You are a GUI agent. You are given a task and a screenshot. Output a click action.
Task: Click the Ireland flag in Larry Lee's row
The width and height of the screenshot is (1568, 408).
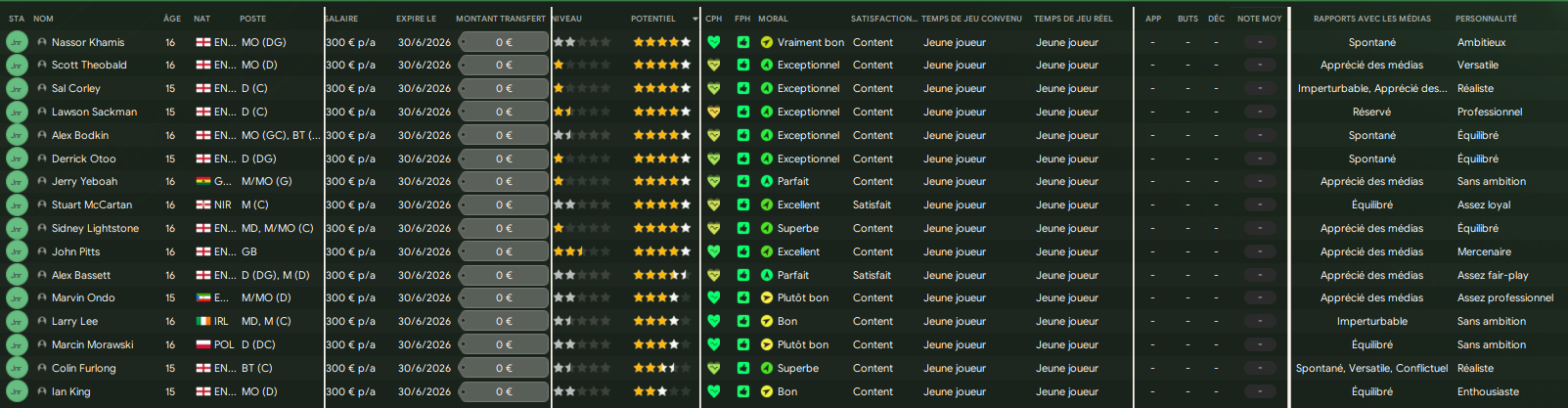coord(203,322)
